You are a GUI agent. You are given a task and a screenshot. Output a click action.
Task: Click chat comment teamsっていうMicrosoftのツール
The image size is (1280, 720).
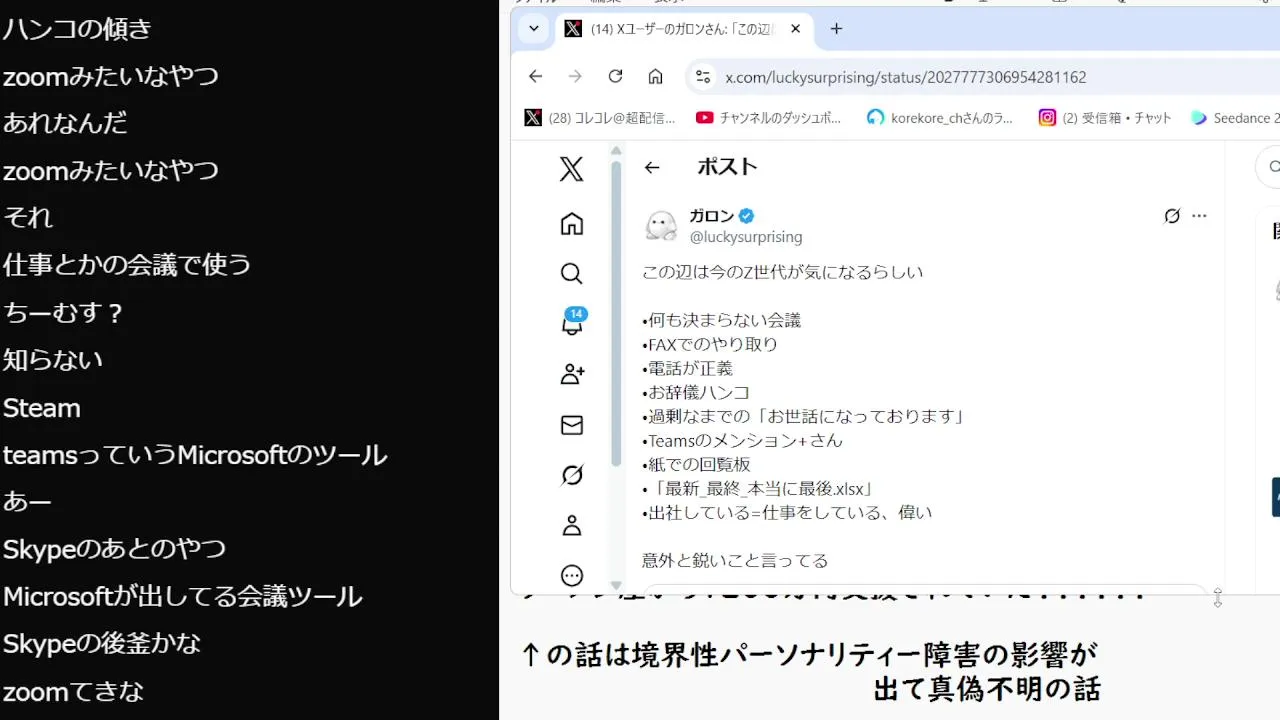click(195, 455)
